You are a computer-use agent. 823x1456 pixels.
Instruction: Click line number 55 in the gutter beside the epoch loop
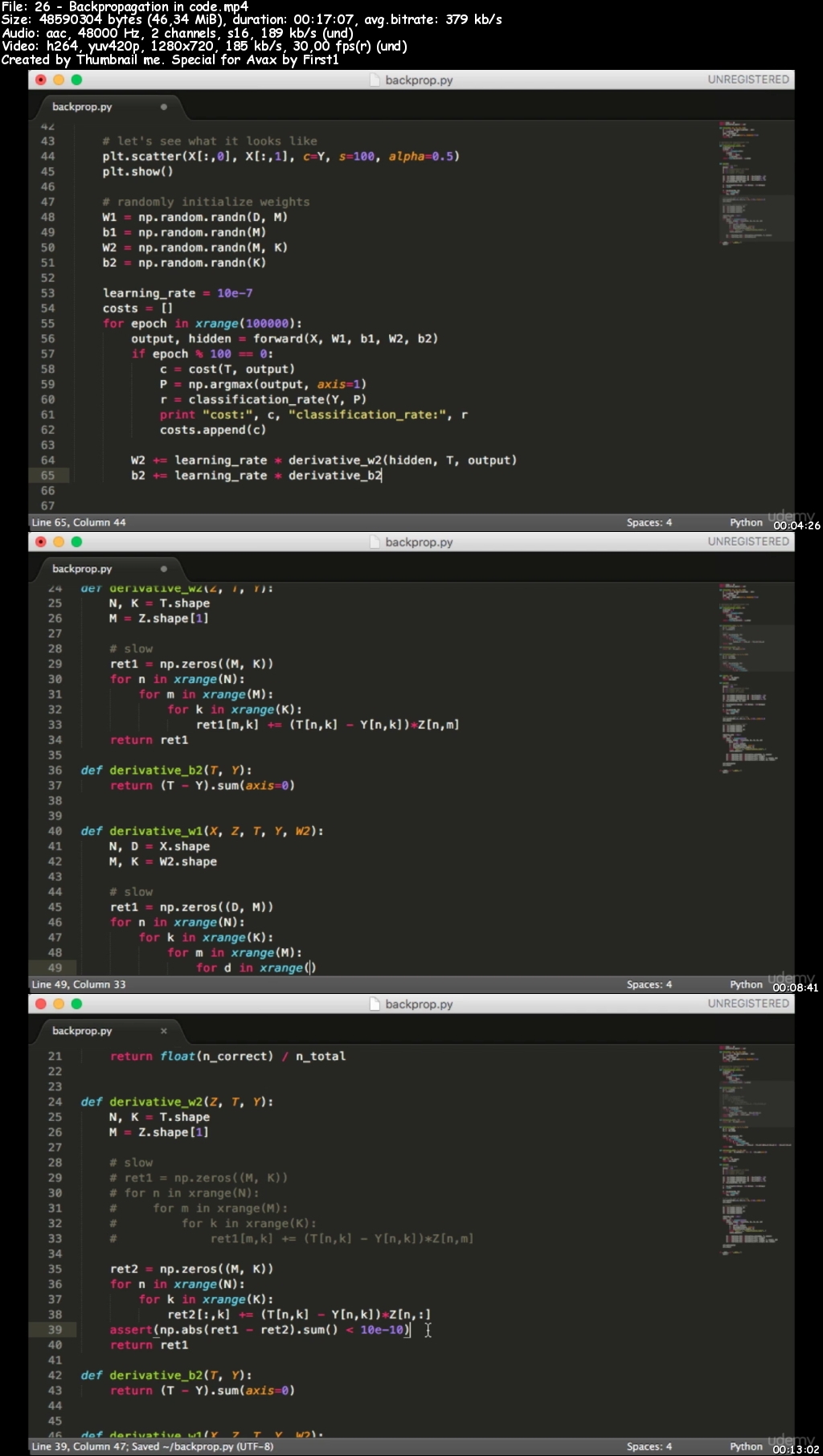coord(48,324)
